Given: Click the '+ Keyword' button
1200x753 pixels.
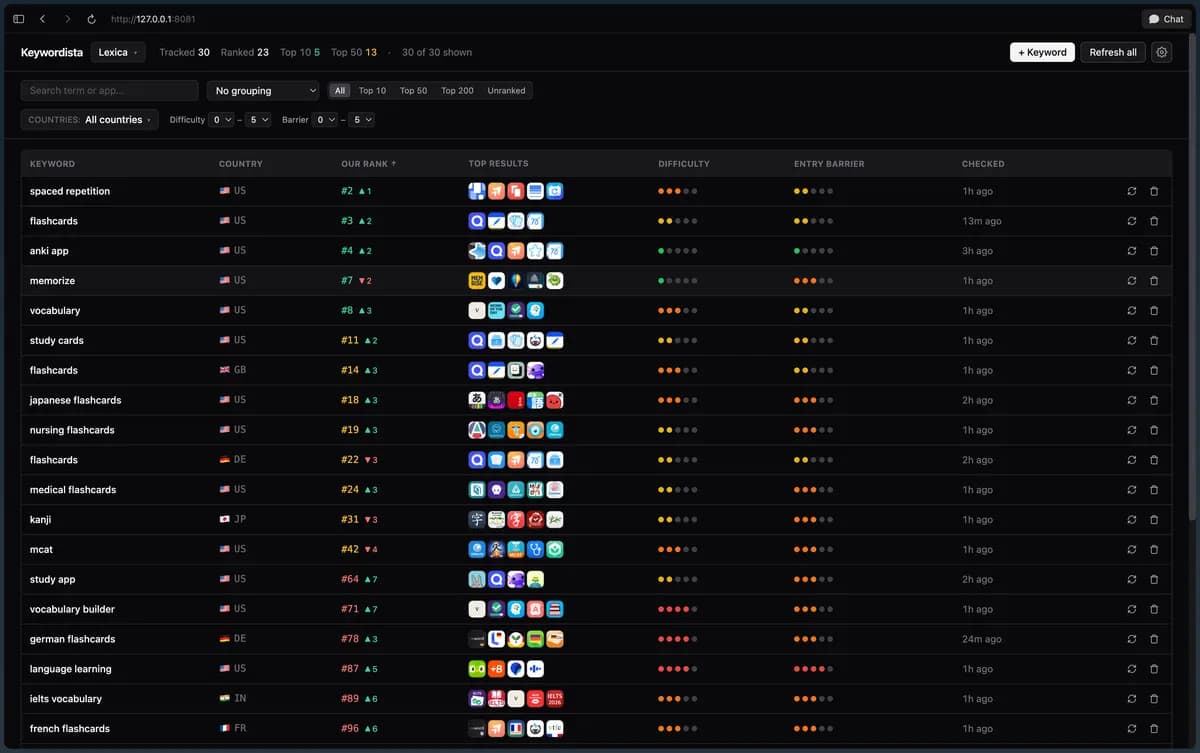Looking at the screenshot, I should click(x=1042, y=52).
